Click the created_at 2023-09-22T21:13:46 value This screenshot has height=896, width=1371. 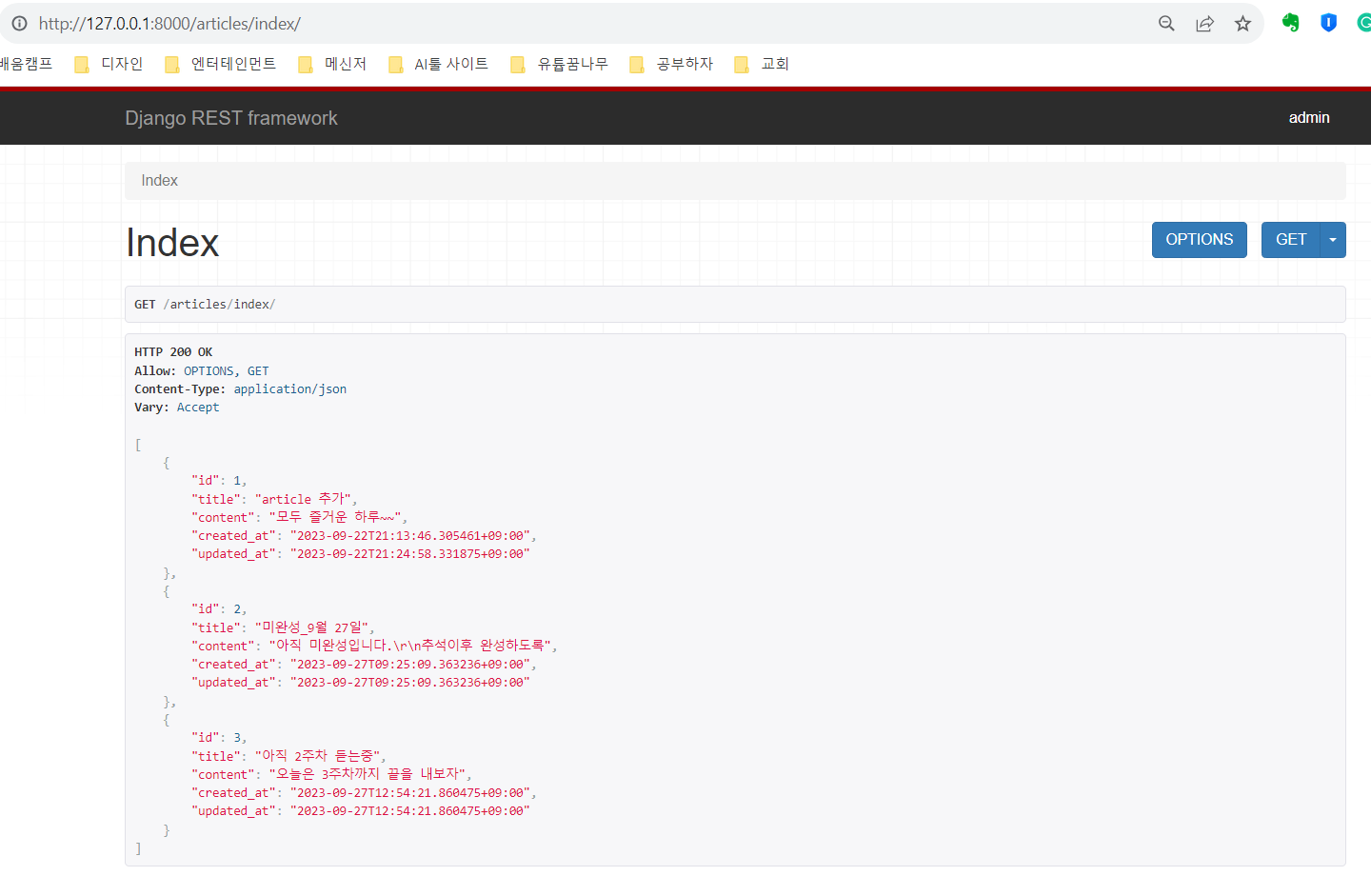coord(410,536)
